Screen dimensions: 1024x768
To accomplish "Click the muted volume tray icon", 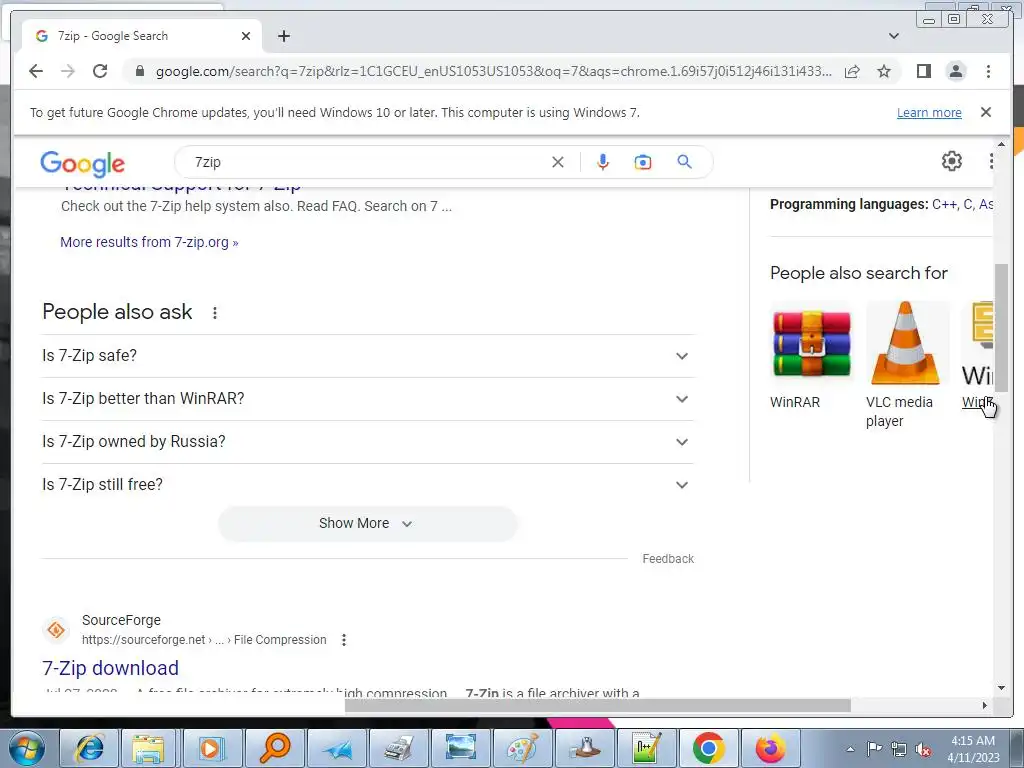I will (923, 749).
